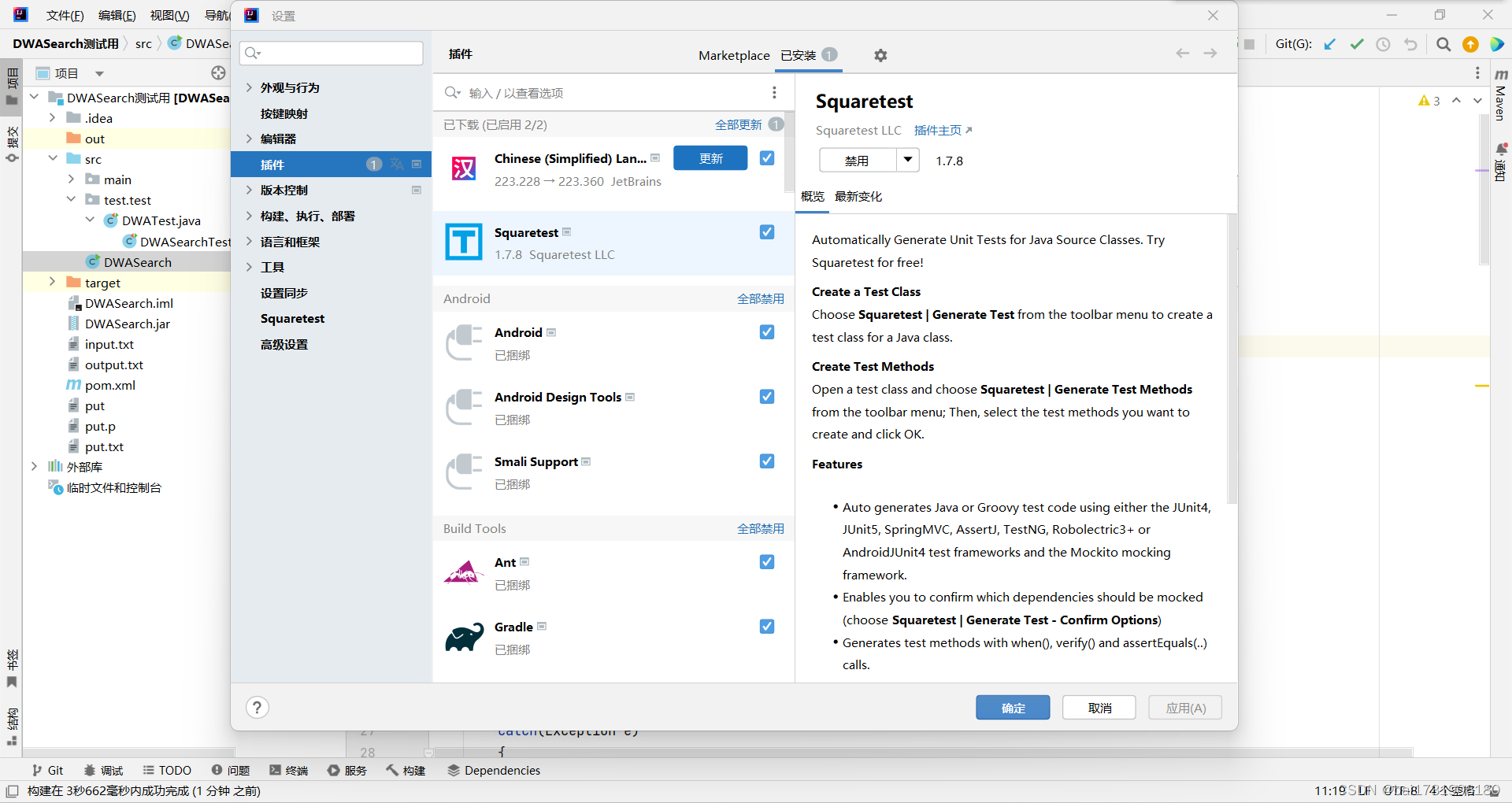Open the Notifications bell panel
This screenshot has width=1512, height=803.
(1501, 161)
